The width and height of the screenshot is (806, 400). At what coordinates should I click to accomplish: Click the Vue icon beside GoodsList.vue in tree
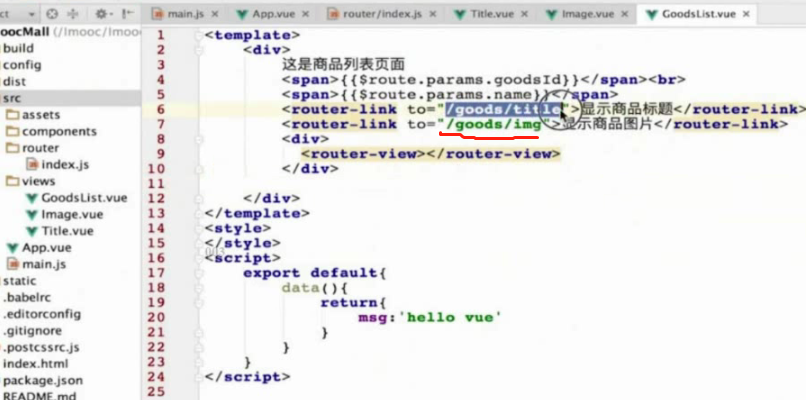coord(32,198)
